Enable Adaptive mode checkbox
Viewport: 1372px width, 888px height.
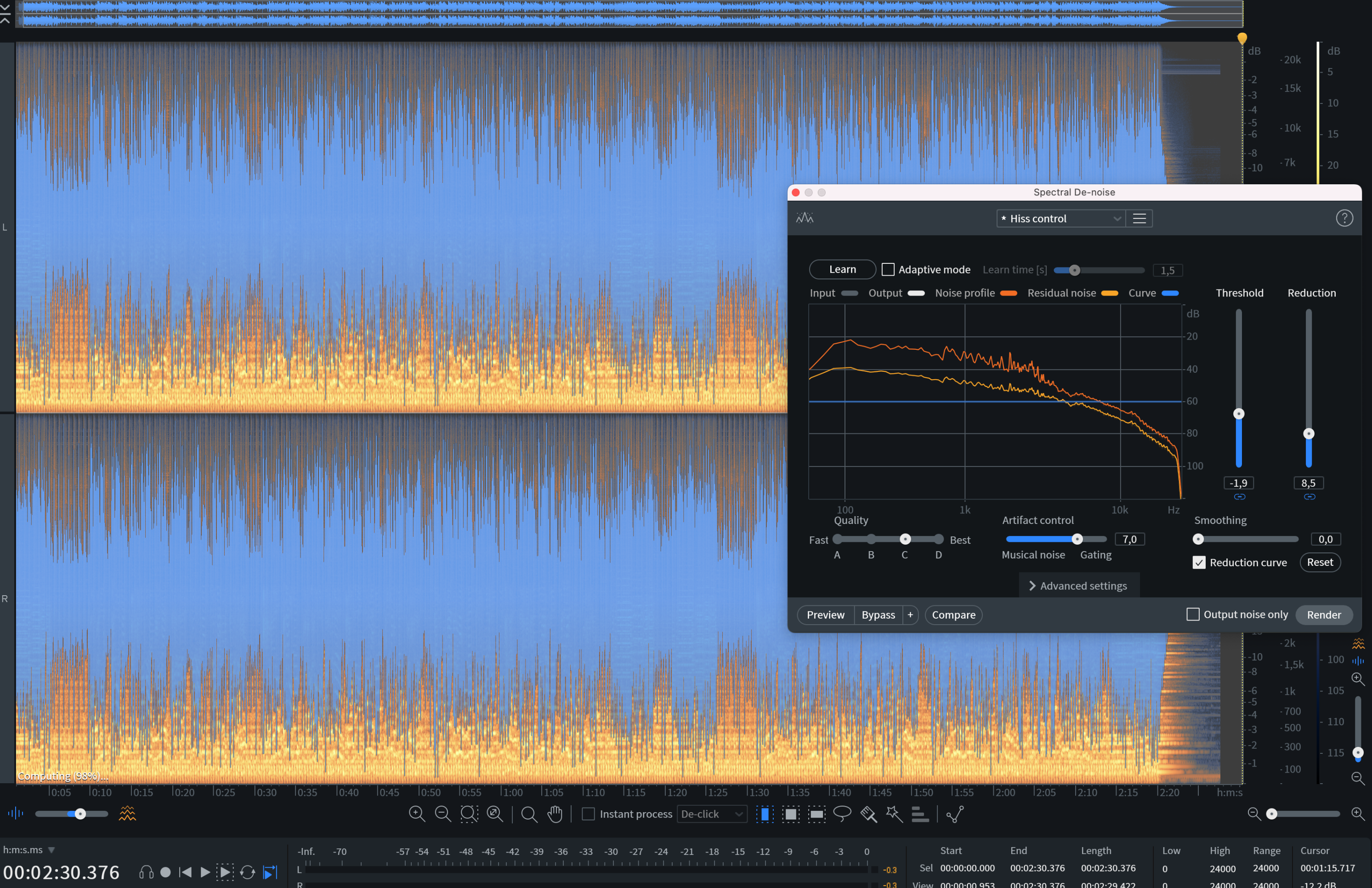(x=888, y=269)
